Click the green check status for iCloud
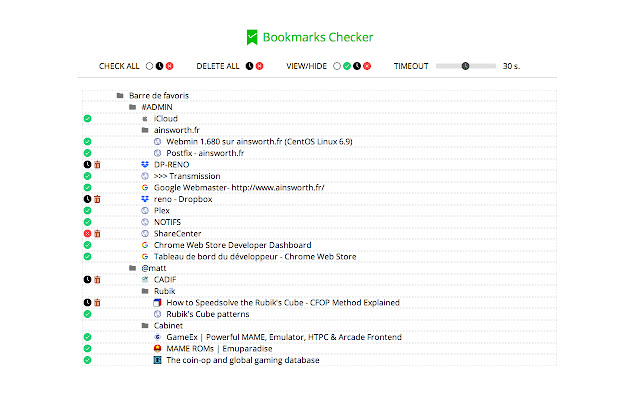 tap(87, 119)
